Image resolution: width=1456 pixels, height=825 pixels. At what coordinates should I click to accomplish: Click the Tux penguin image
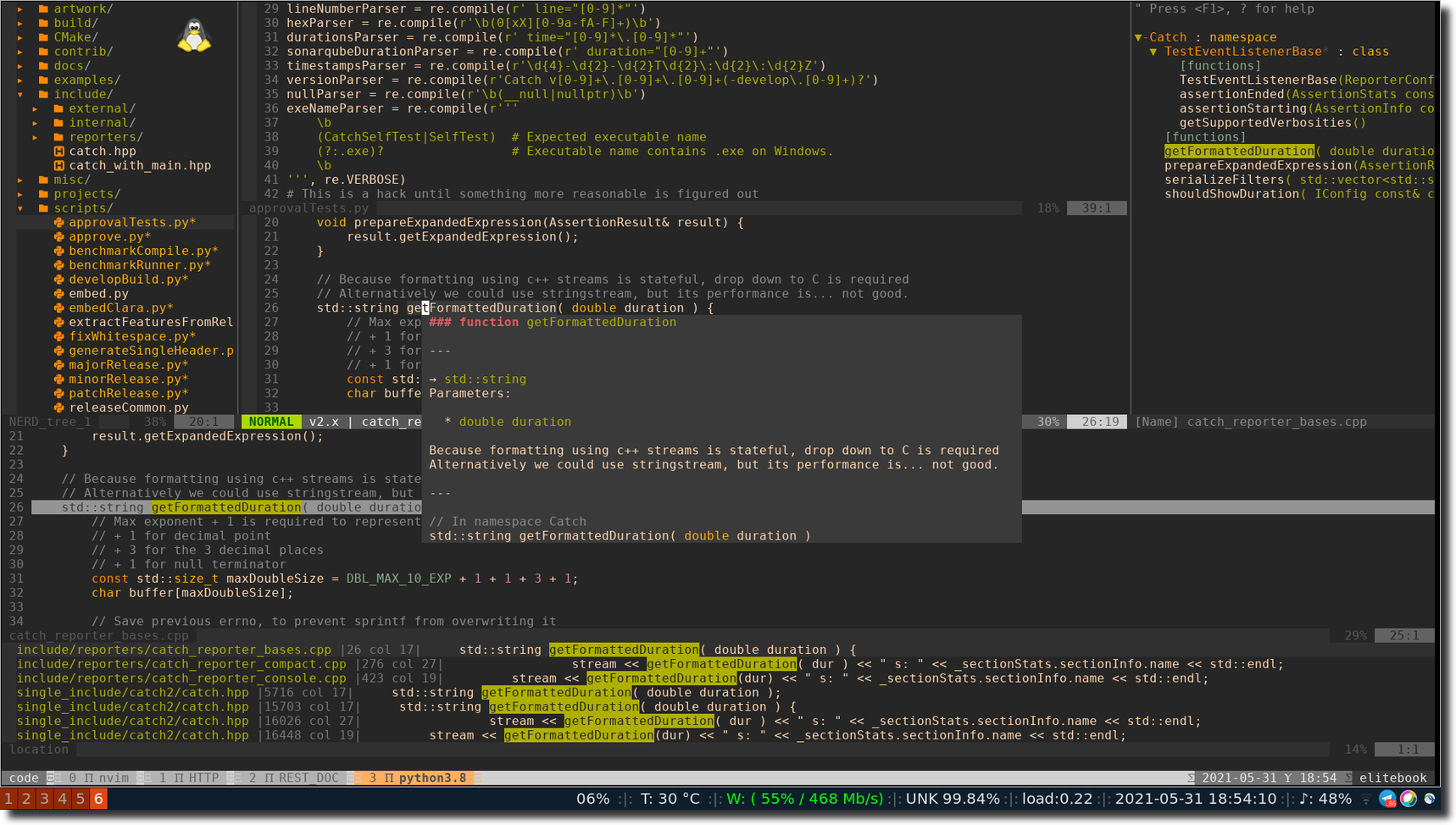coord(194,36)
